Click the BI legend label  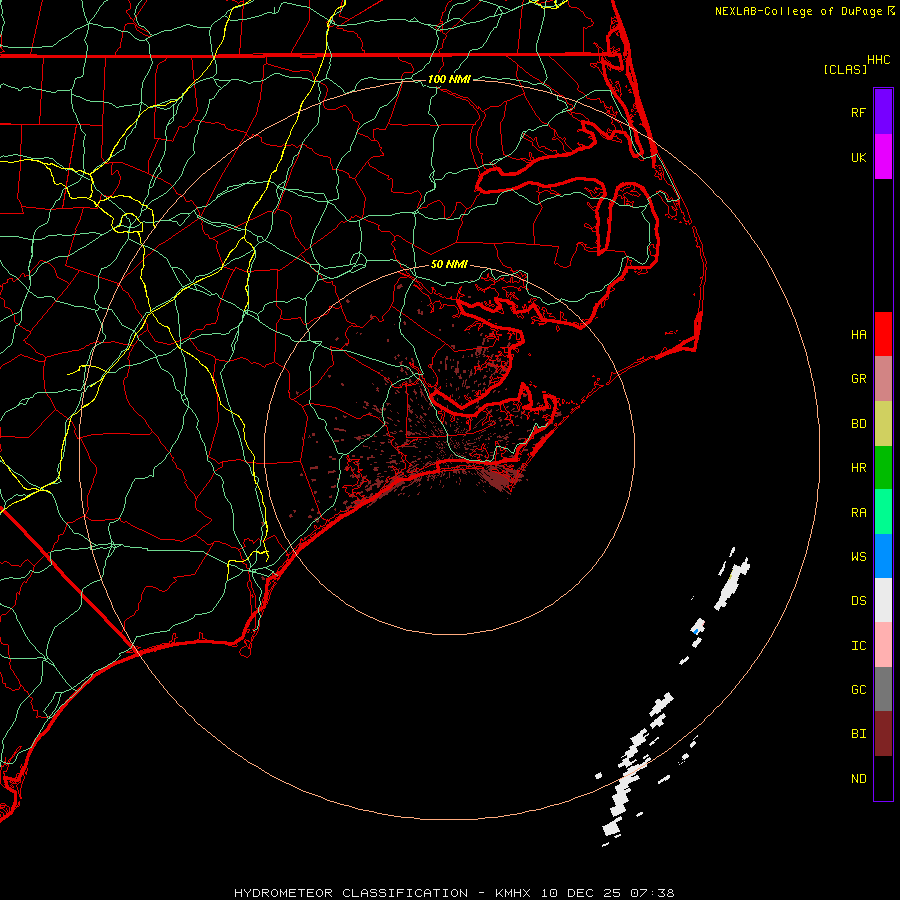click(x=858, y=734)
